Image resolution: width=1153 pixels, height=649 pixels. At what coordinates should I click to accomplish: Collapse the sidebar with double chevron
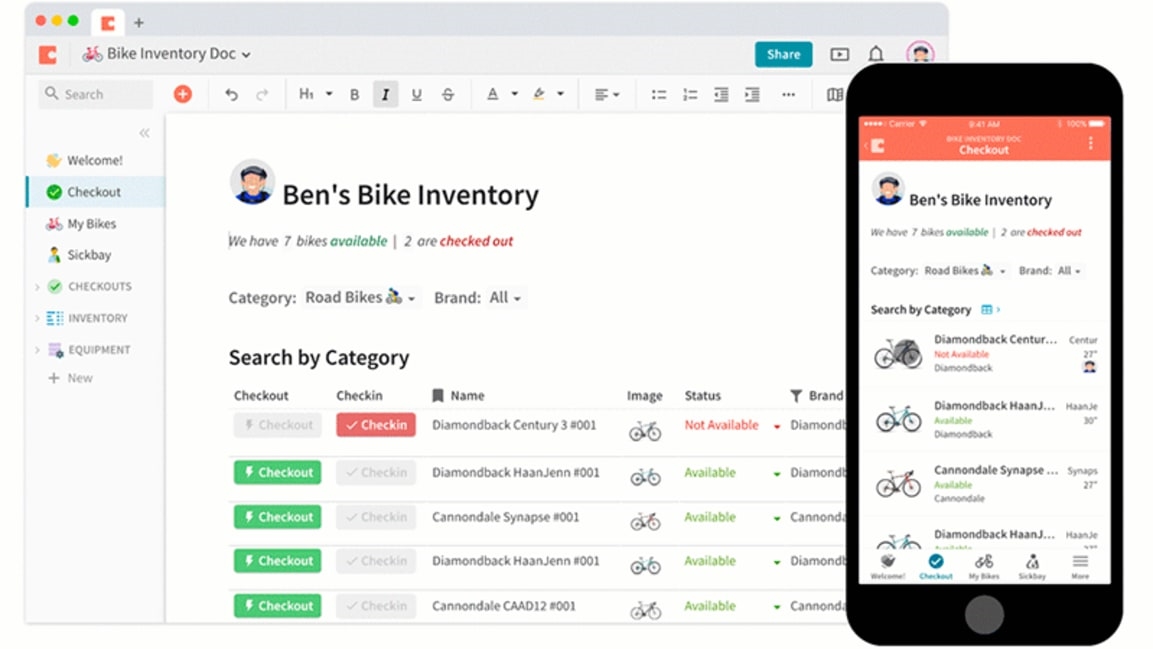point(144,133)
